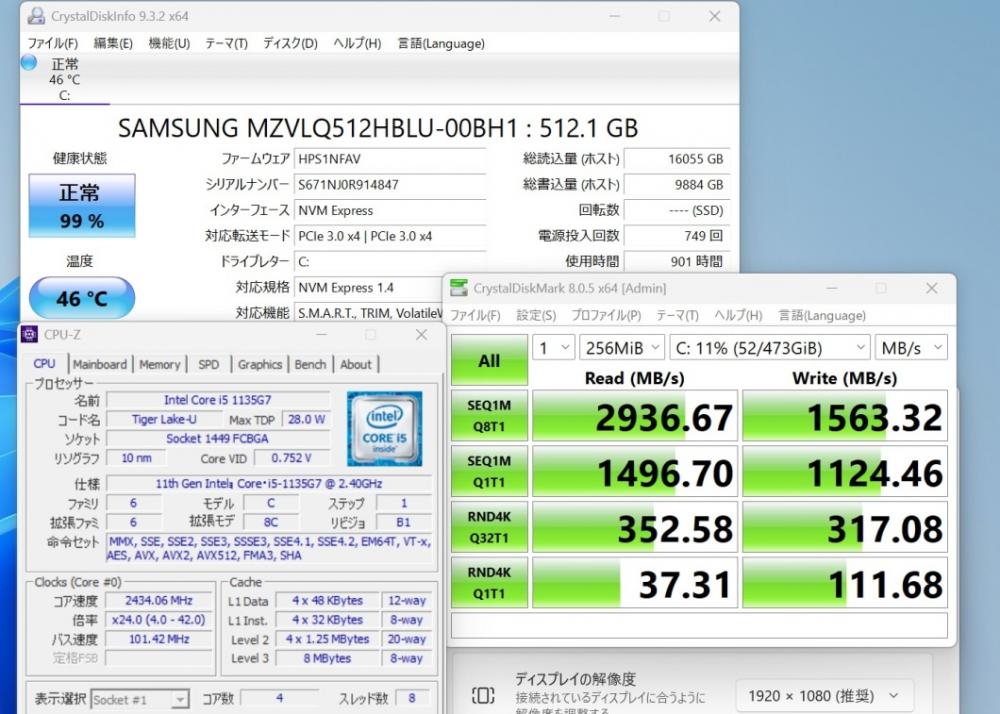Click the 28.0 W Max TDP value

306,419
